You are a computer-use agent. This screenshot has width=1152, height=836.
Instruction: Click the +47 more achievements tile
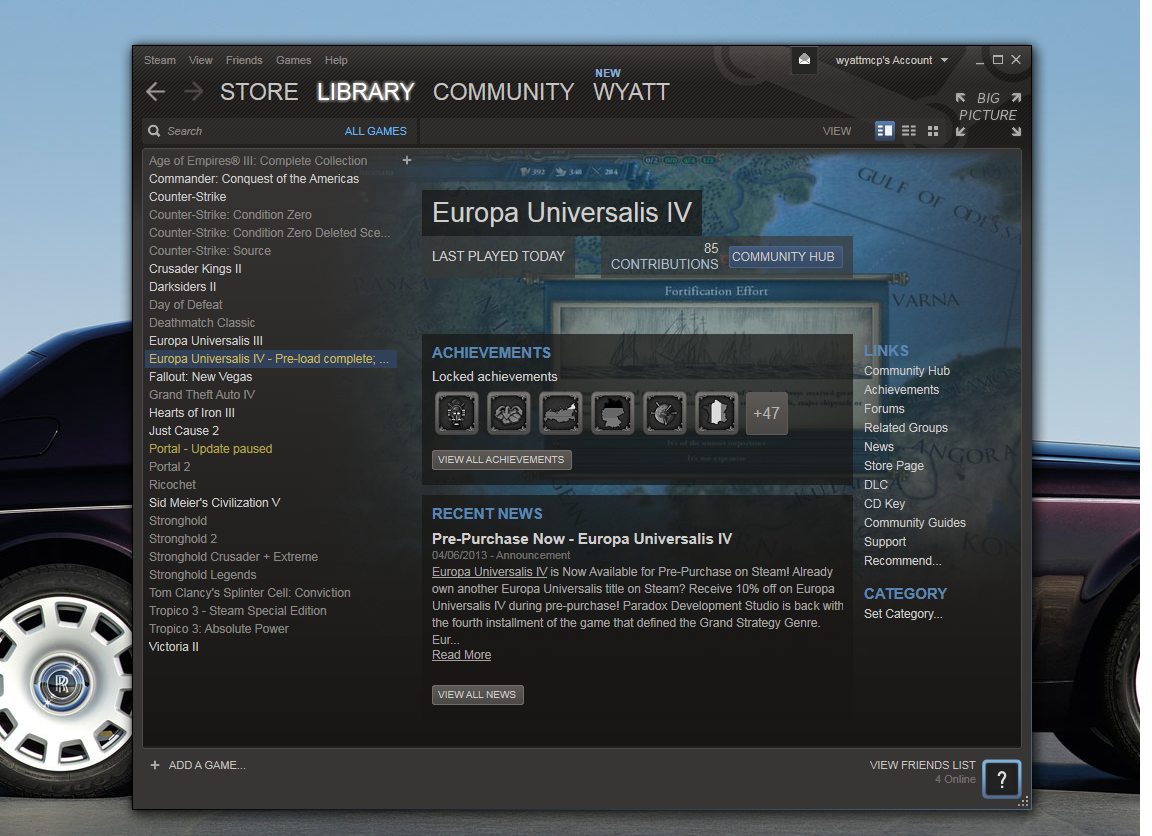(x=766, y=413)
